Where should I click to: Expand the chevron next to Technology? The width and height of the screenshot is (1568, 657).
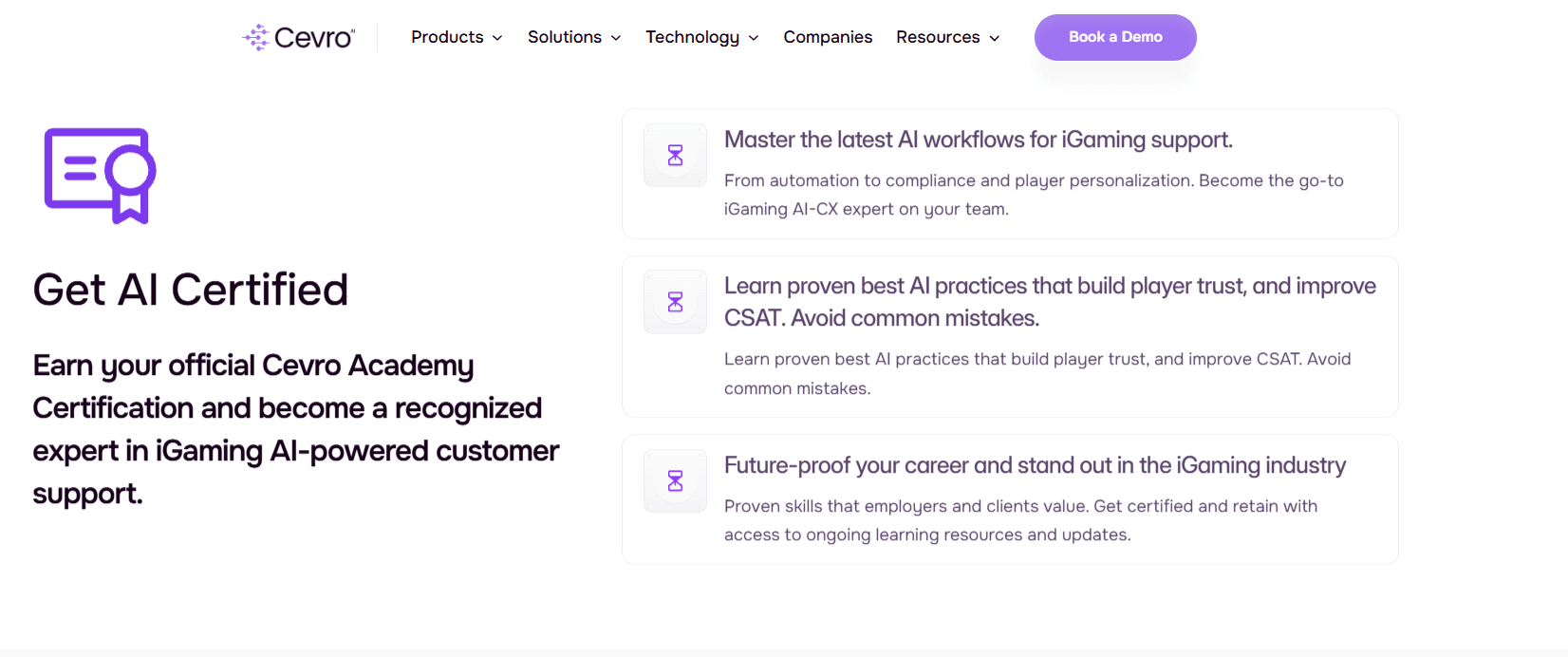pyautogui.click(x=754, y=38)
